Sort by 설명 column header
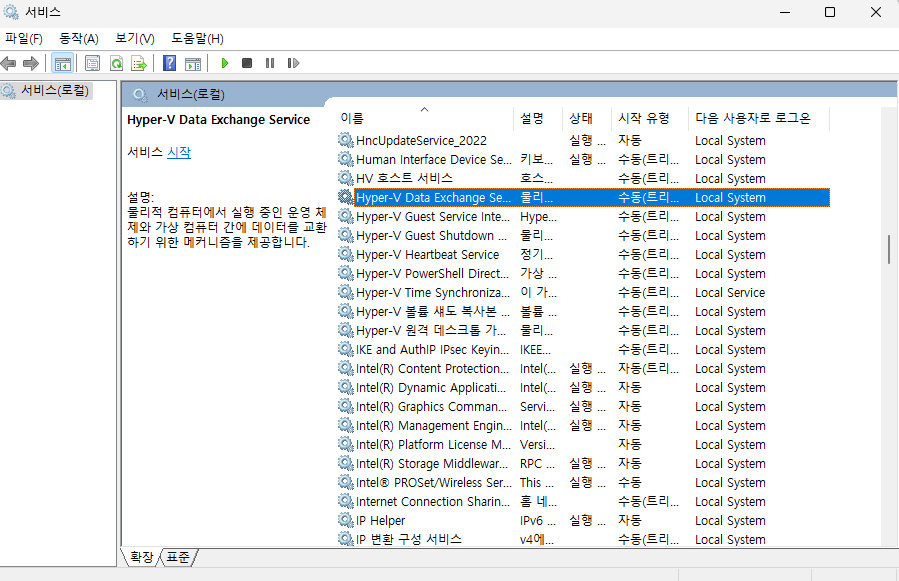The image size is (899, 581). click(538, 118)
